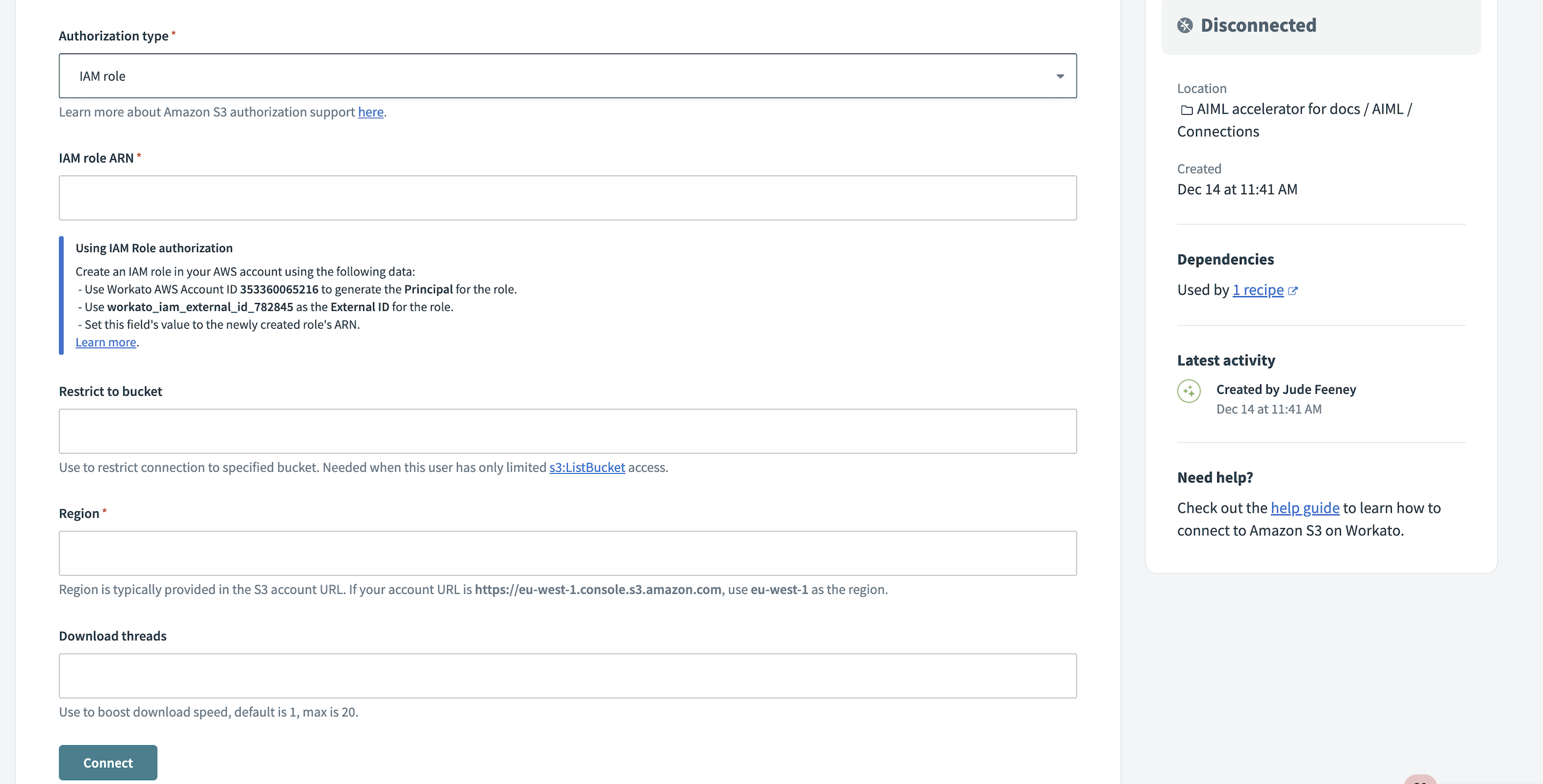Click the IAM role ARN input field
This screenshot has width=1543, height=784.
(568, 197)
